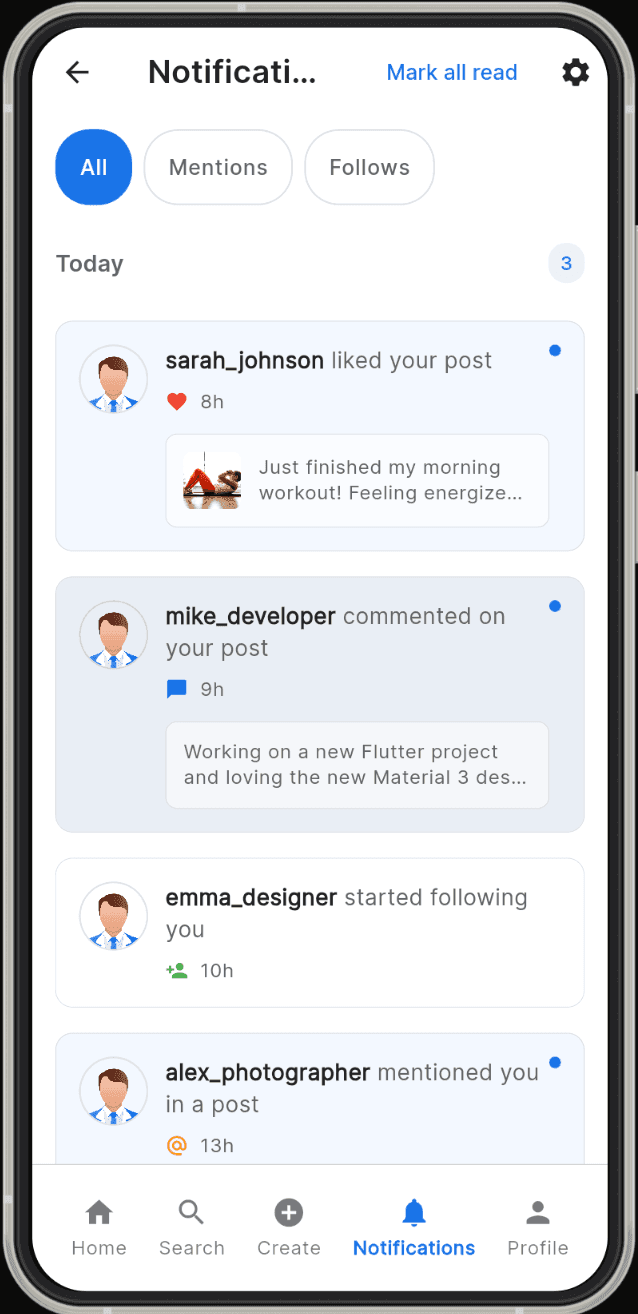Tap the heart icon on sarah_johnson's notification
This screenshot has width=638, height=1314.
[176, 401]
